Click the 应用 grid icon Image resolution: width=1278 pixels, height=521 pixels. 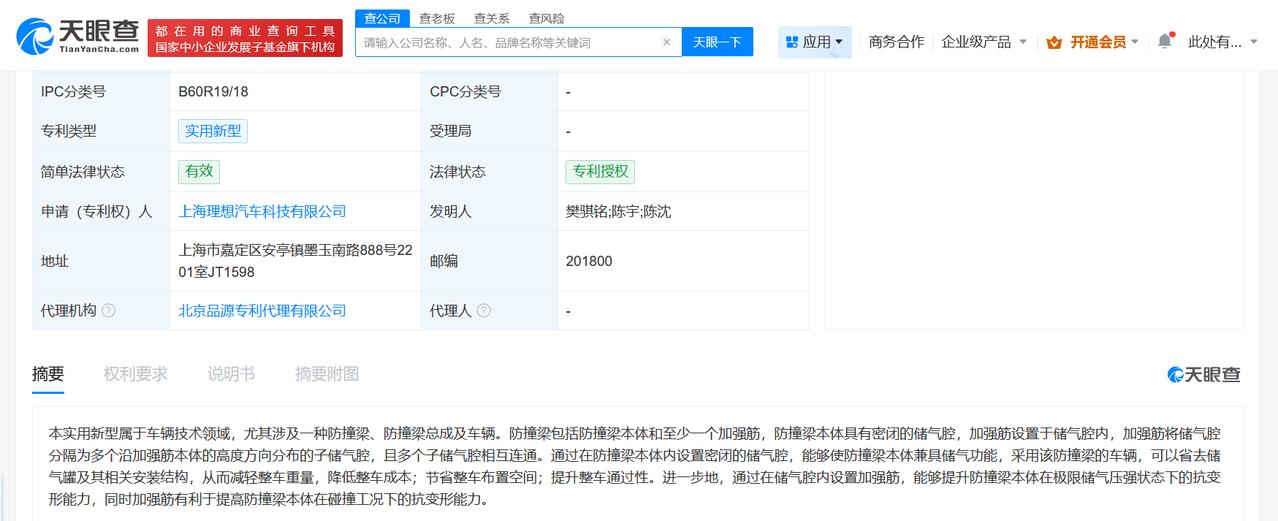pyautogui.click(x=792, y=42)
